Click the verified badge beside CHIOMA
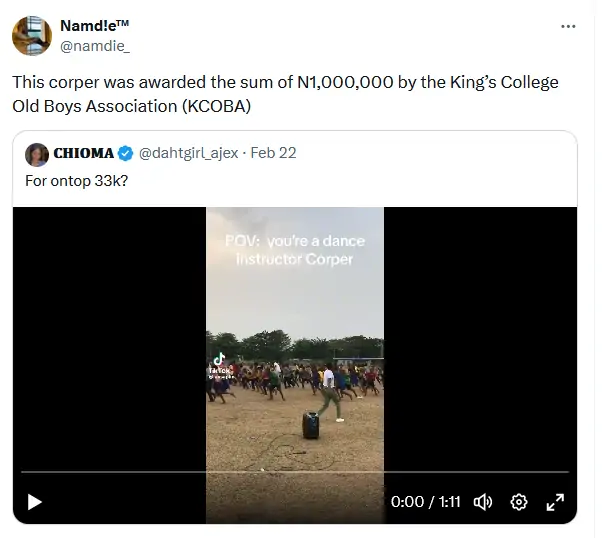 click(126, 154)
